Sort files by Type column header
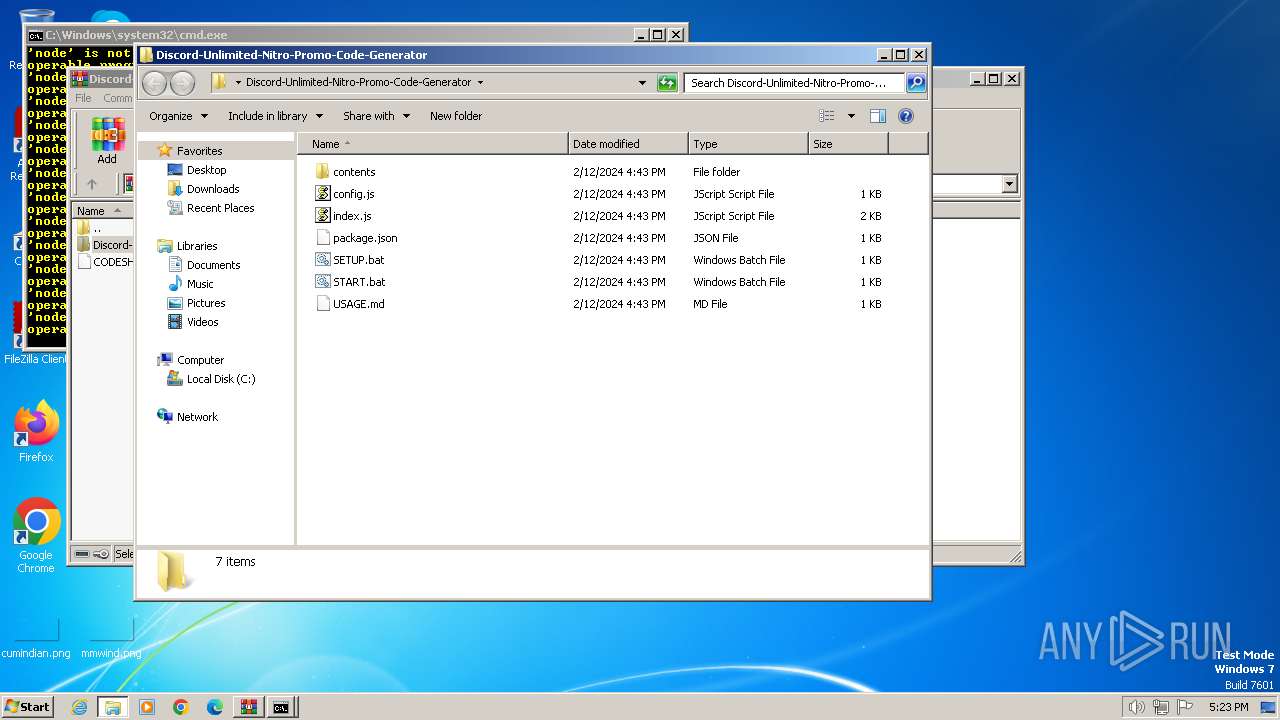The image size is (1280, 720). coord(748,144)
